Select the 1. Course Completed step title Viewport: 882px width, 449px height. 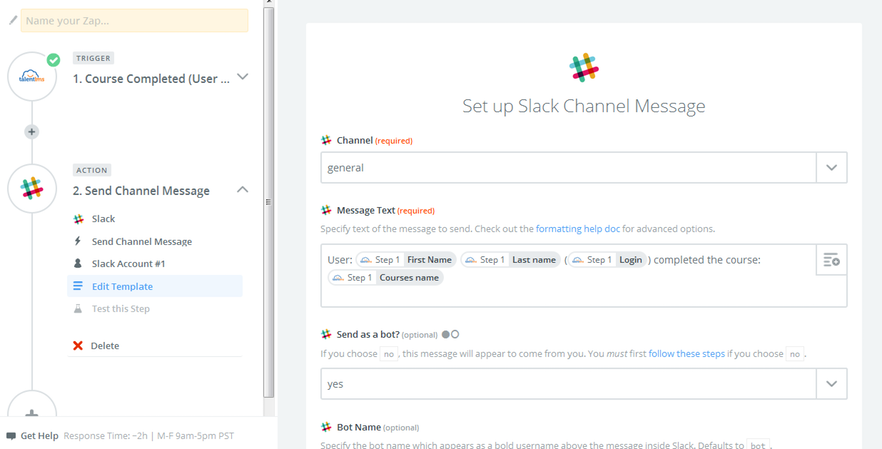(151, 79)
